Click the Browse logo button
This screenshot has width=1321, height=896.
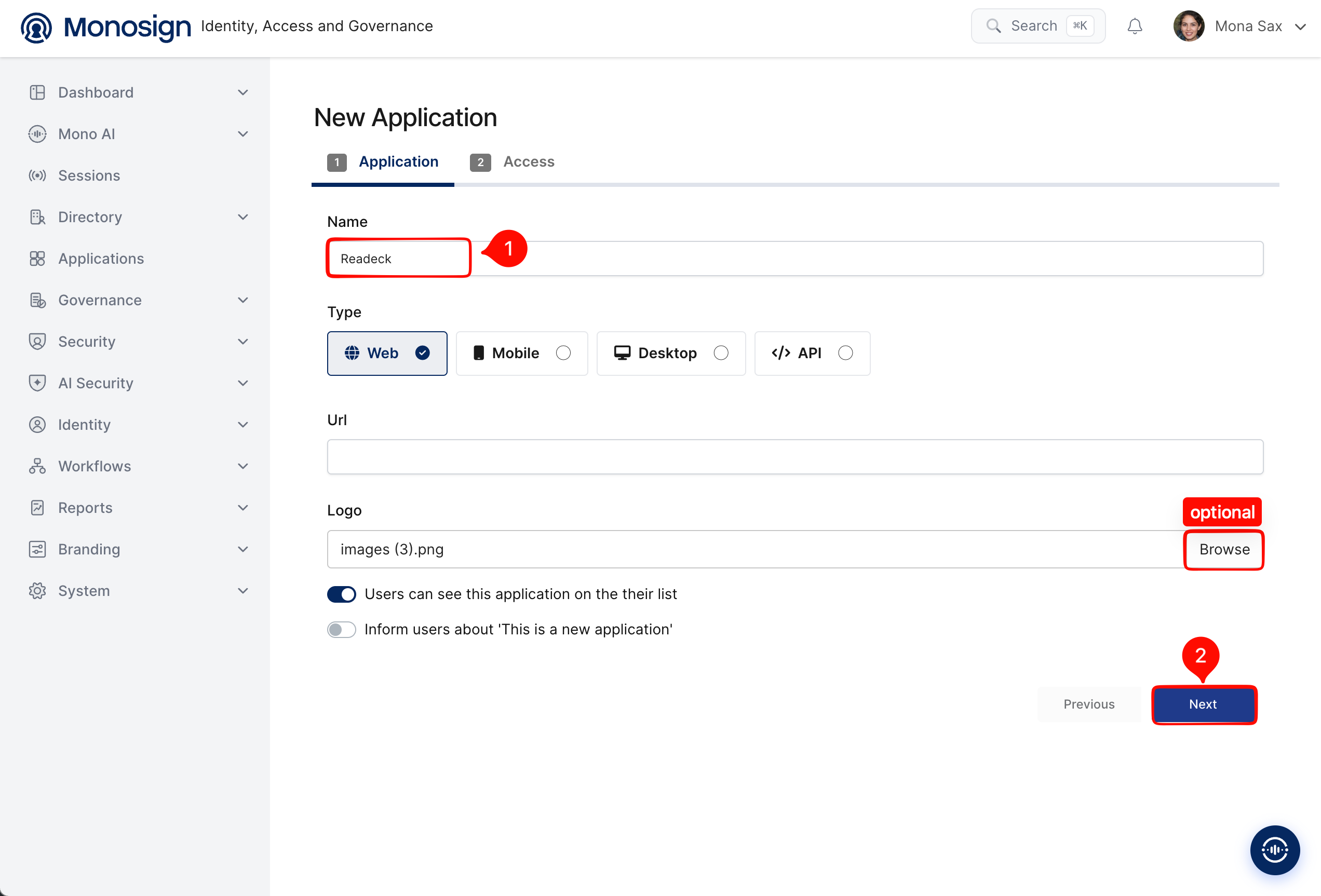click(x=1224, y=549)
